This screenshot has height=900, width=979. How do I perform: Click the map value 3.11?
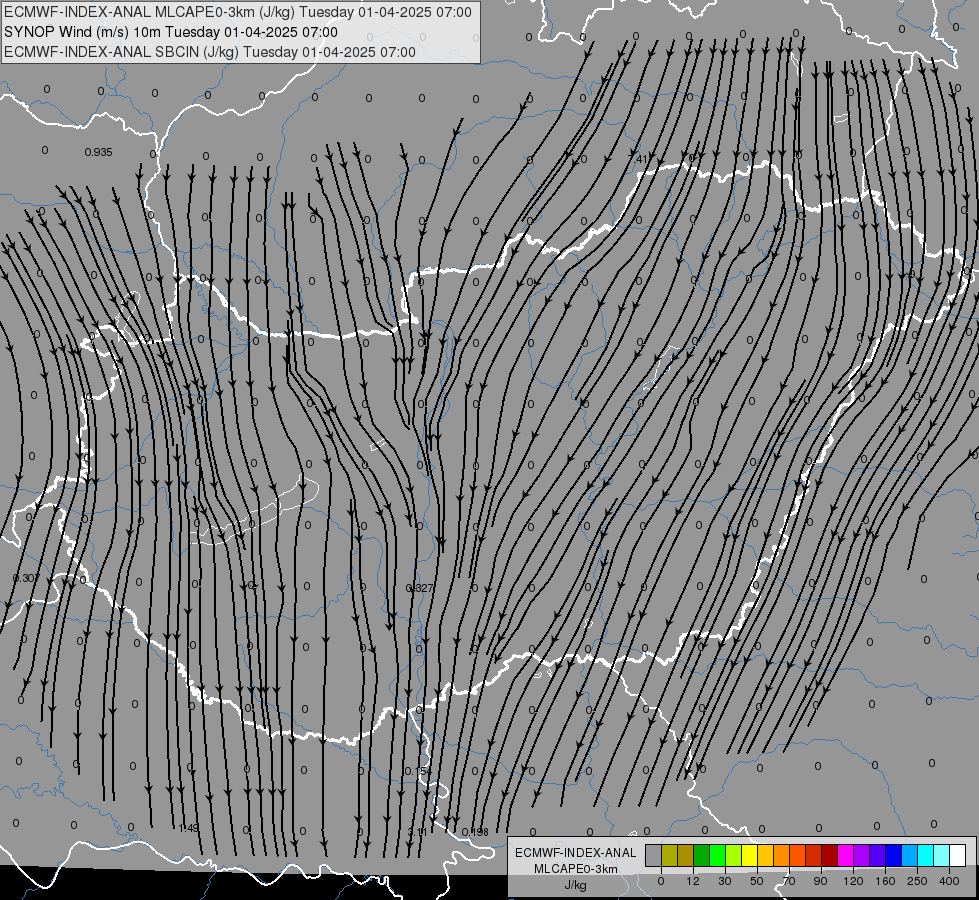(417, 832)
